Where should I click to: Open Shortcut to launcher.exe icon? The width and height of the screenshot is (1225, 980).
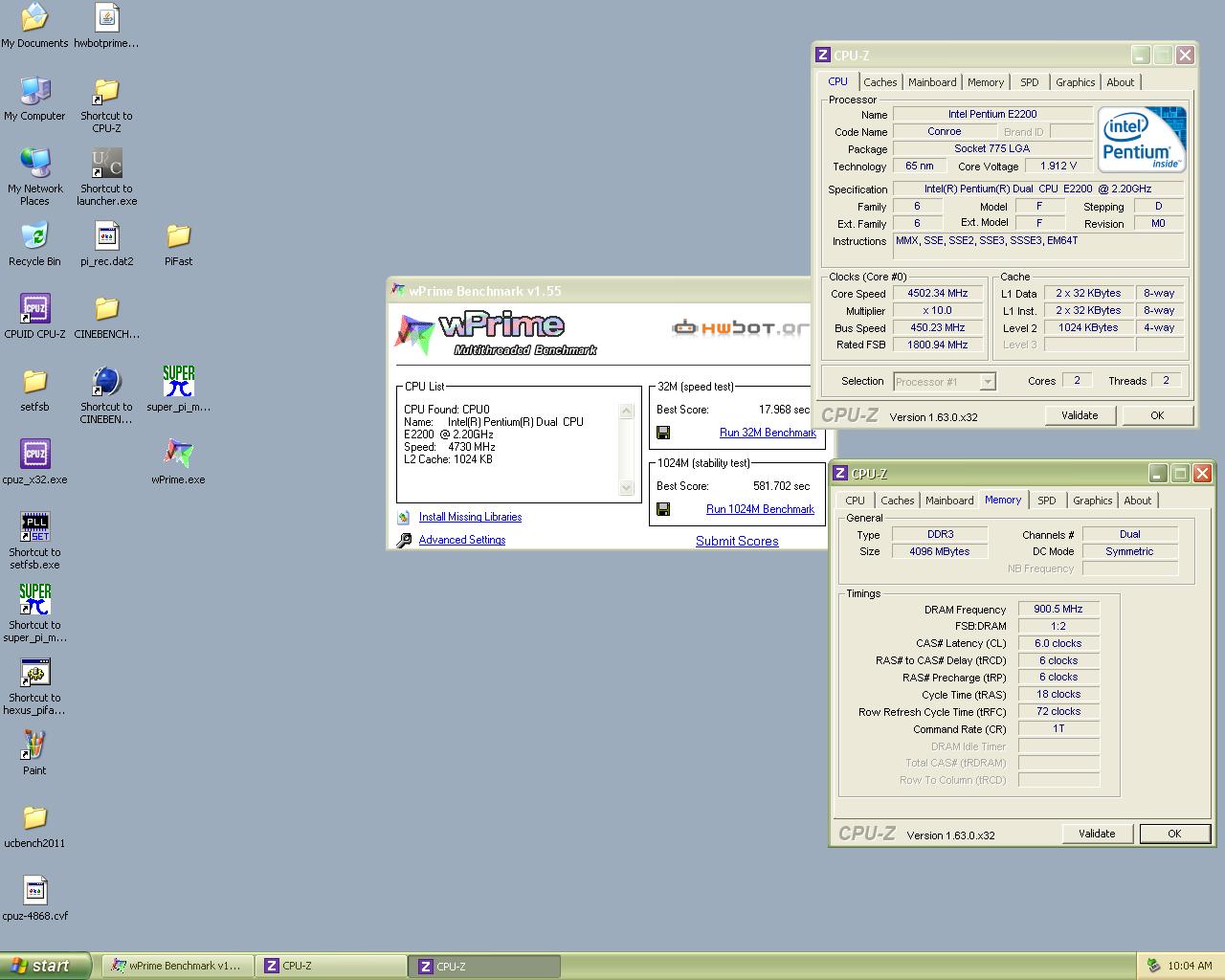(106, 178)
